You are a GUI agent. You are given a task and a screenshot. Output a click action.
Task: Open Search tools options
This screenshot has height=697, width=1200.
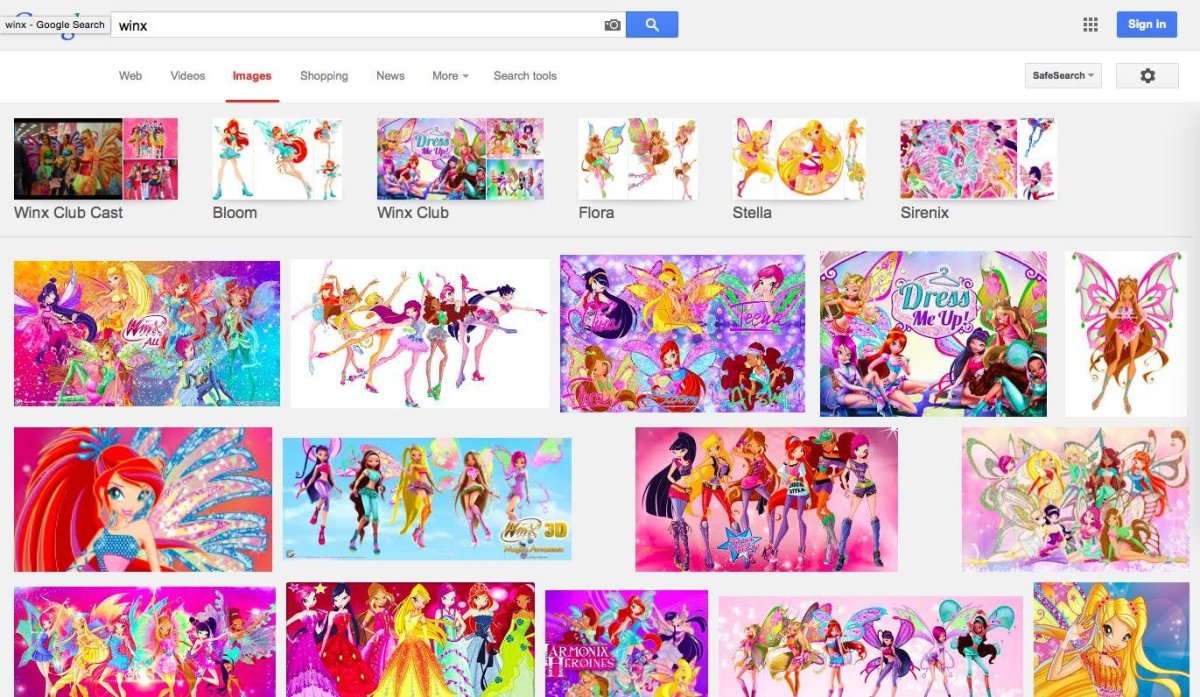click(525, 76)
